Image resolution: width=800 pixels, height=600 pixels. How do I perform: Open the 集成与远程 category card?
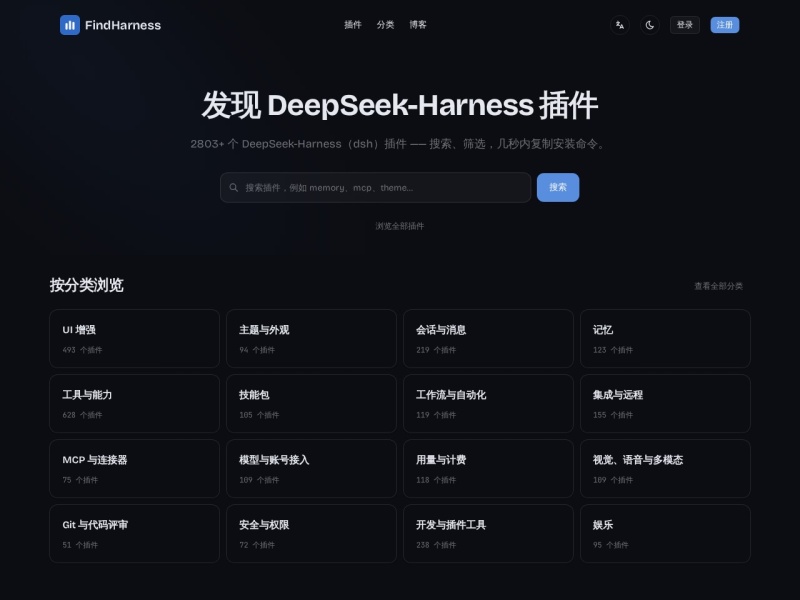point(665,404)
